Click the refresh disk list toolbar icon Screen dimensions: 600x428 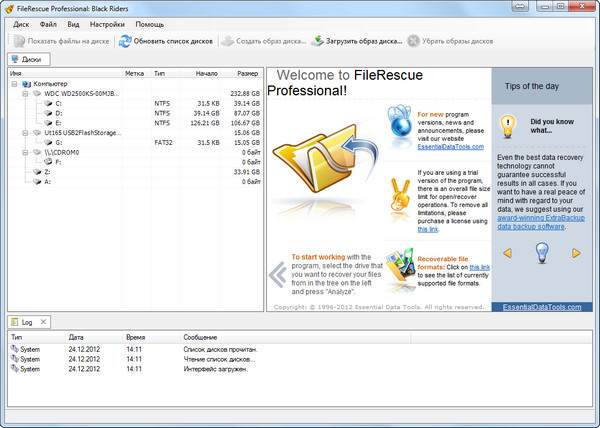[125, 42]
